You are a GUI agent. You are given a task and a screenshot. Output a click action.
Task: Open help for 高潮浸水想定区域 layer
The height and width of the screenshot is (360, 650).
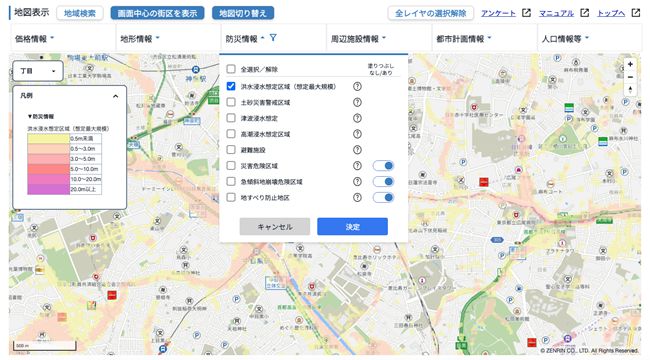click(357, 134)
